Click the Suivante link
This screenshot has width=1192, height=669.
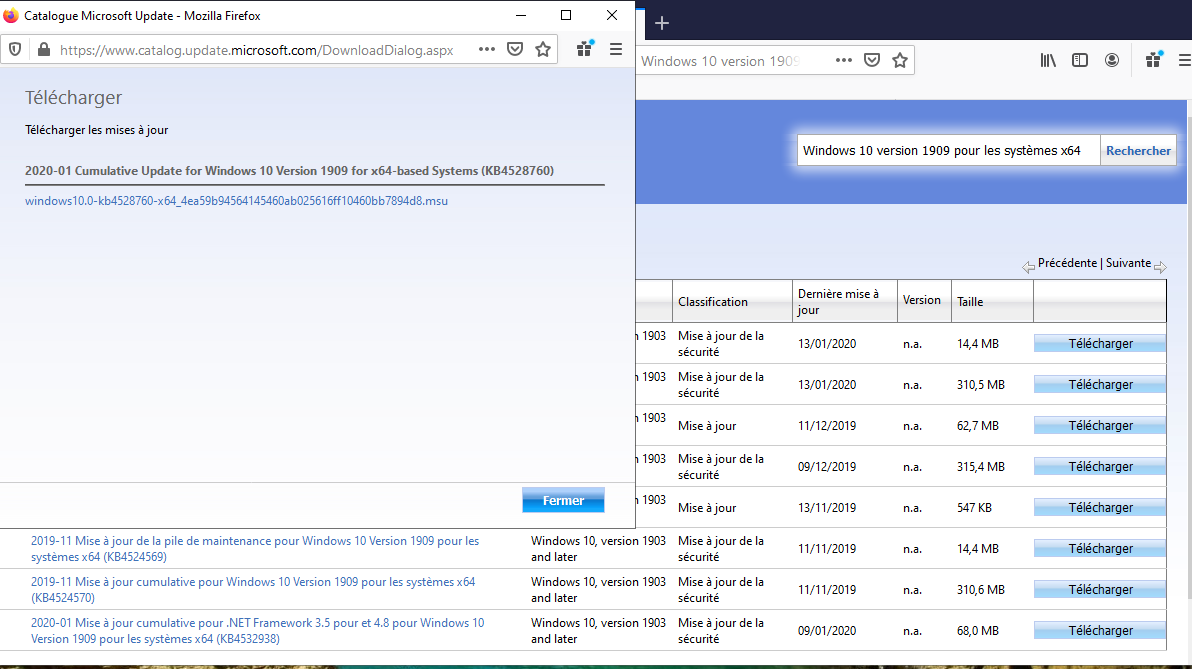[x=1128, y=263]
